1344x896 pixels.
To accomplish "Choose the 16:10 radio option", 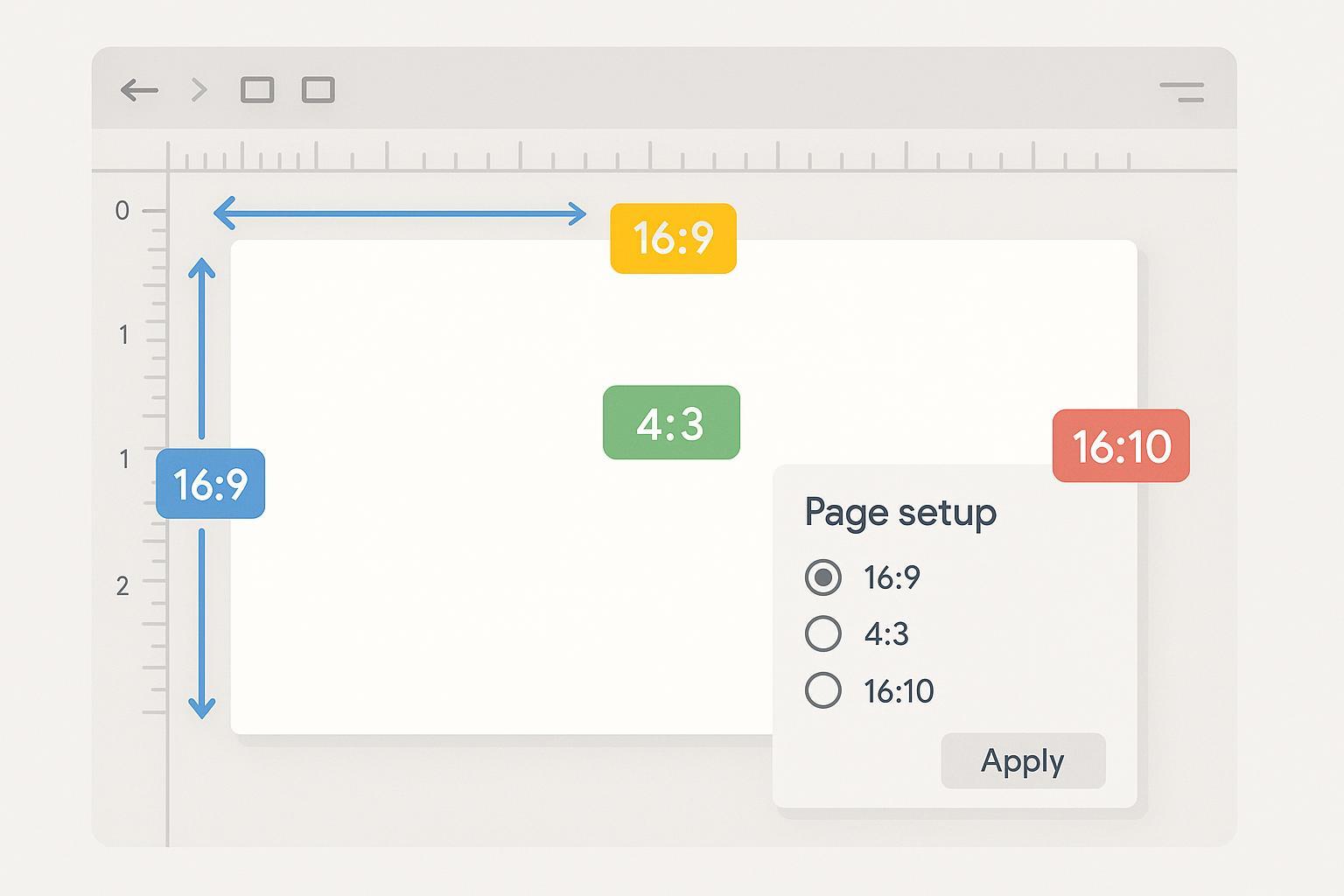I will pos(823,690).
